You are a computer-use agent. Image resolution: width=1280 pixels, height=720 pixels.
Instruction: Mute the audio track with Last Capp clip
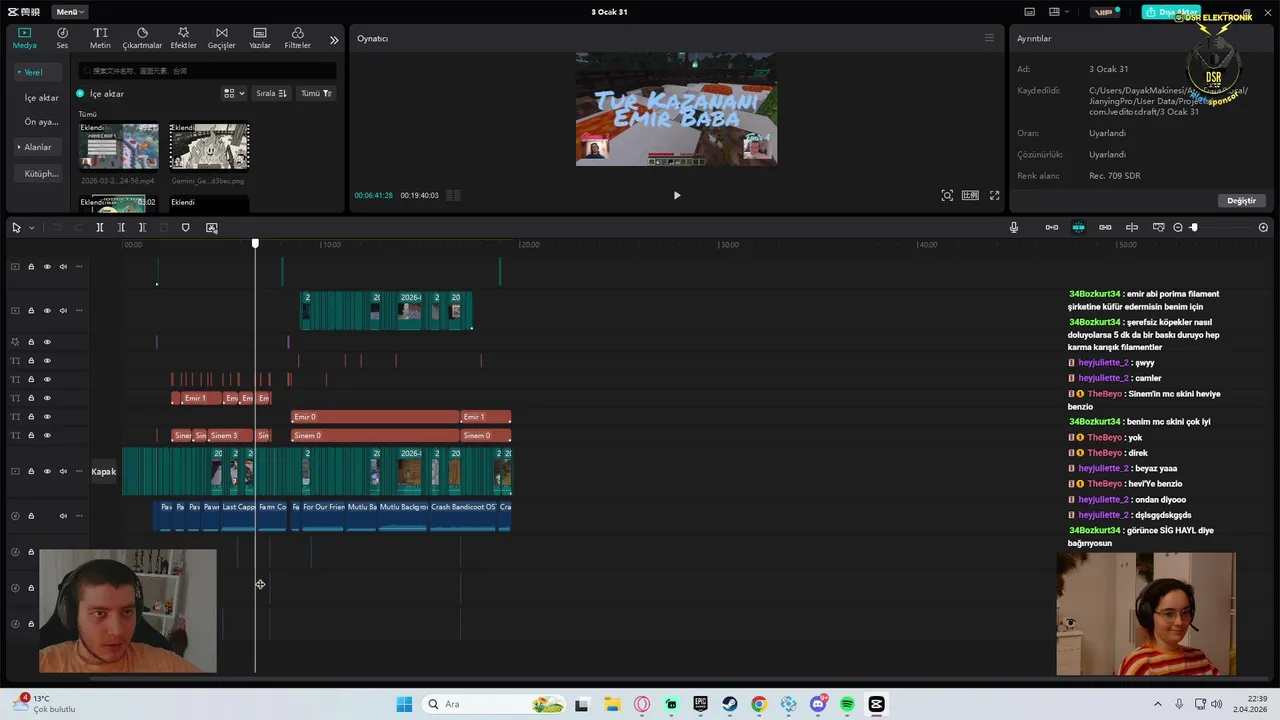click(63, 516)
